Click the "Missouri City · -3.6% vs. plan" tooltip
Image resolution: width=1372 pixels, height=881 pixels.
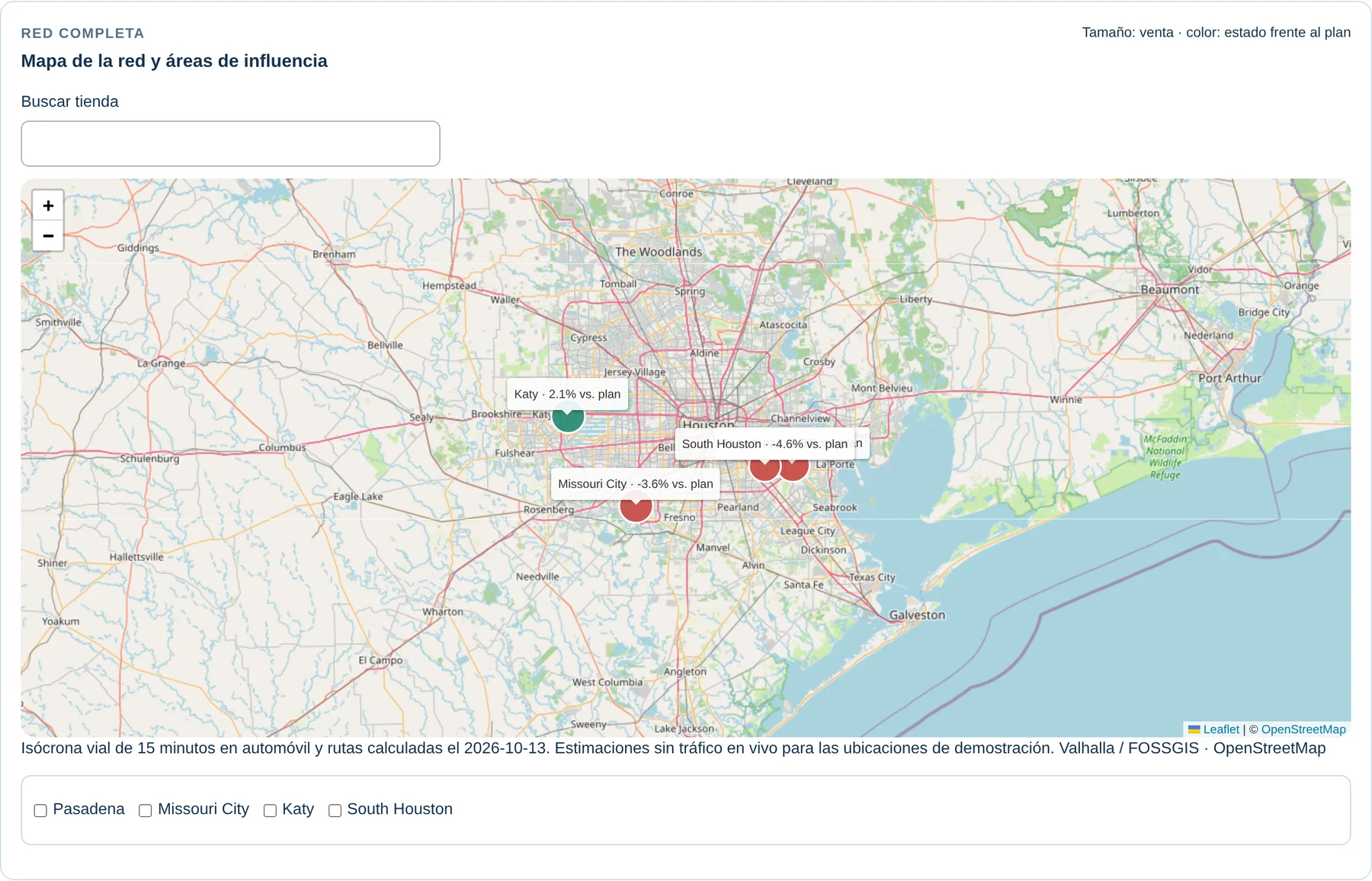636,484
